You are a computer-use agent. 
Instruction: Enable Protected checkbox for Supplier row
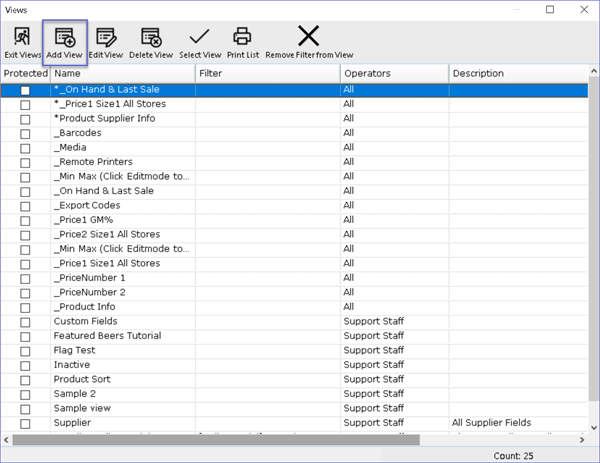[x=25, y=424]
